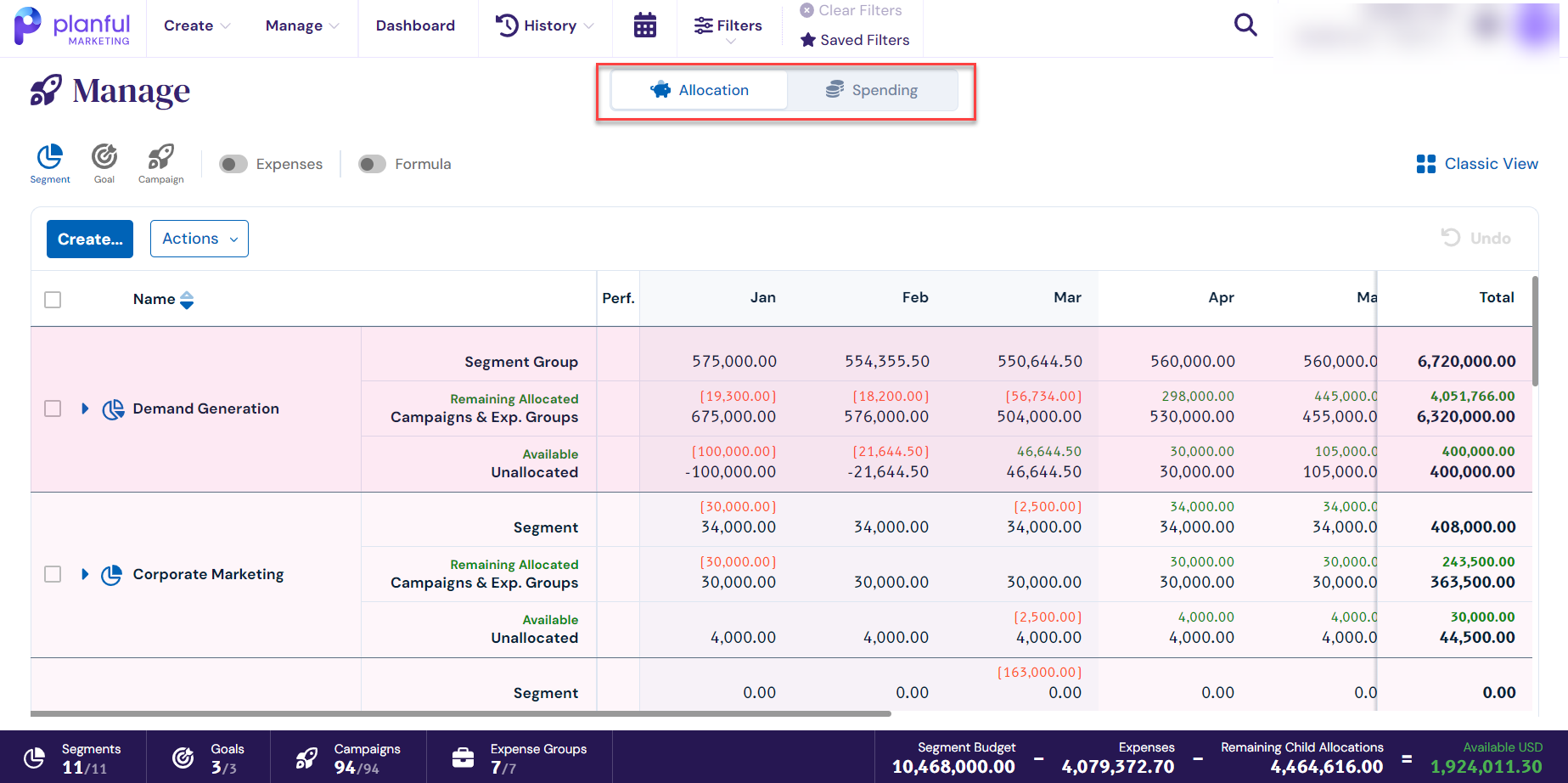Click the Create... button
The width and height of the screenshot is (1568, 783).
90,239
